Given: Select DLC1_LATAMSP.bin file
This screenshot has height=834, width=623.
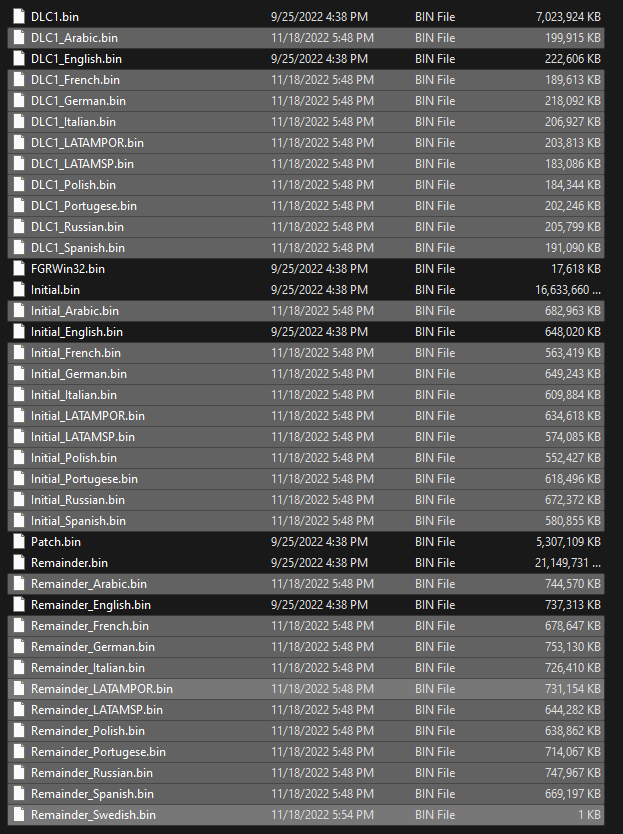Looking at the screenshot, I should point(306,164).
